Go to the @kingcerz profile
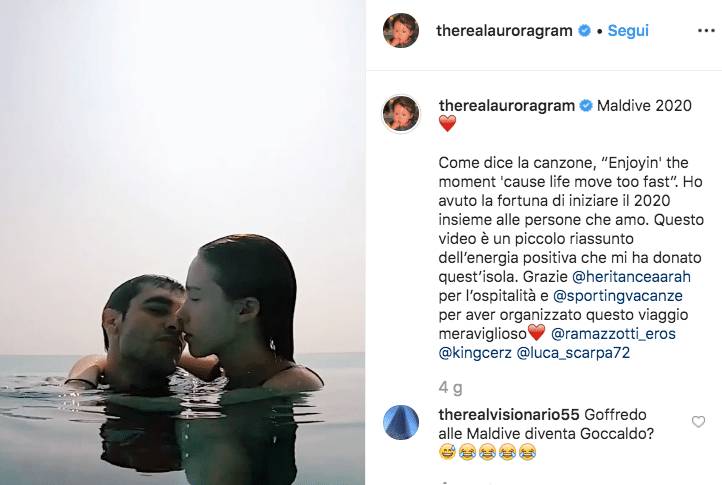Image resolution: width=722 pixels, height=485 pixels. point(475,353)
